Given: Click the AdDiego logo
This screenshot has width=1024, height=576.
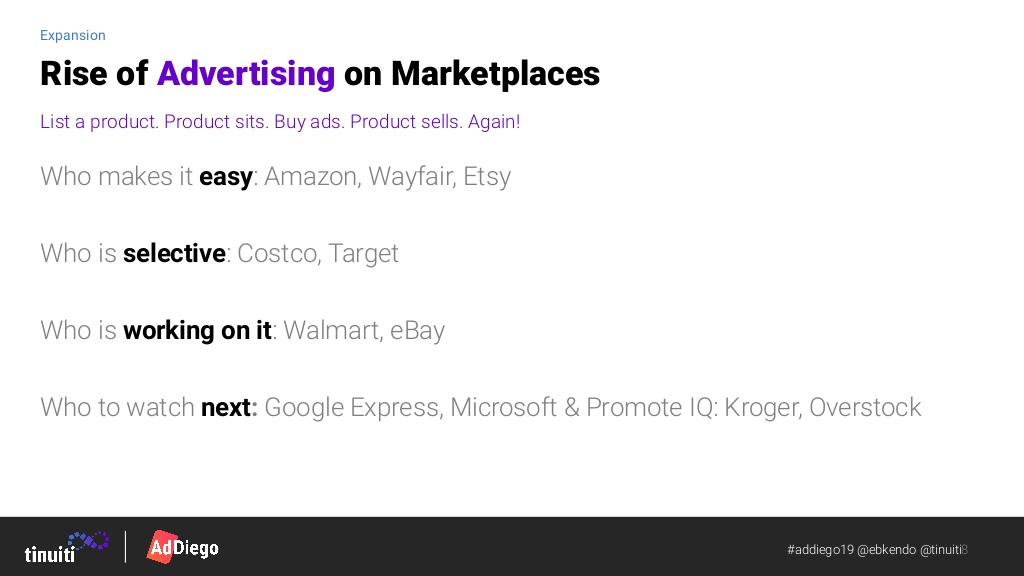Looking at the screenshot, I should (183, 547).
